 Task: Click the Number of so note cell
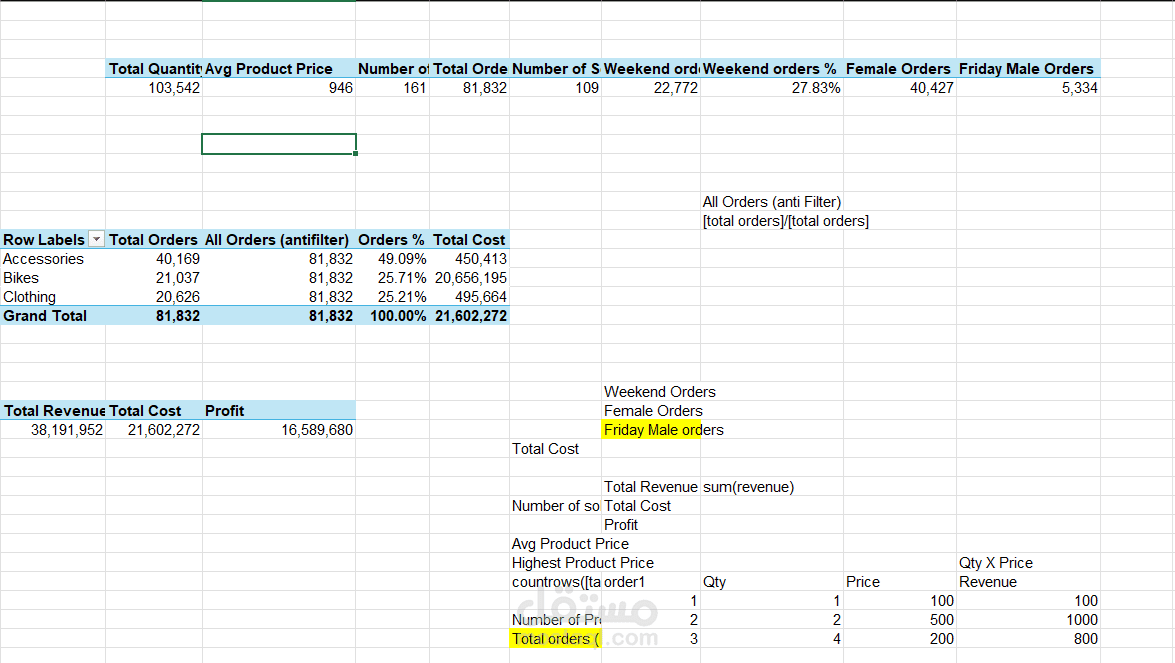pos(555,506)
